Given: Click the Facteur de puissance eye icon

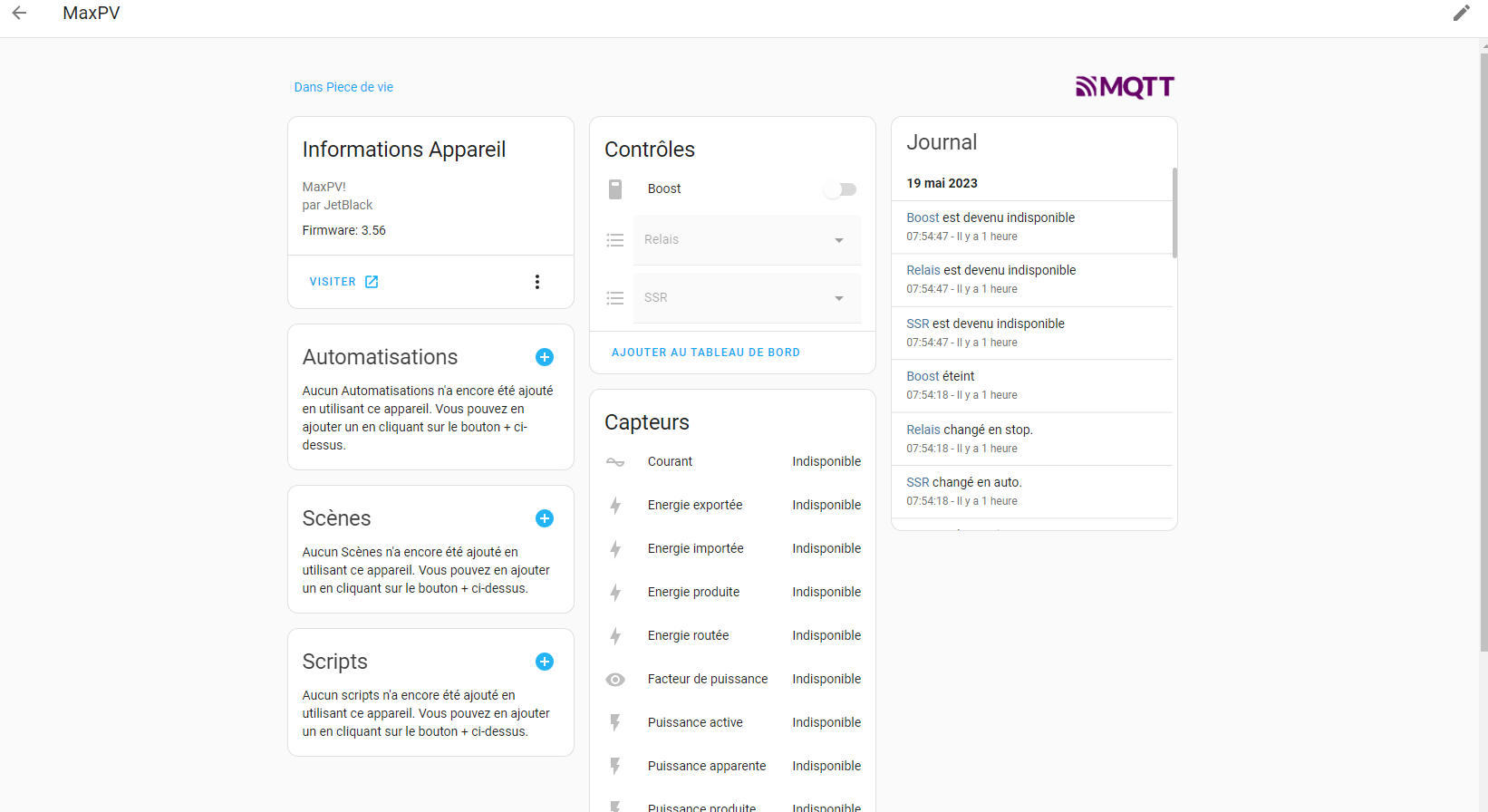Looking at the screenshot, I should tap(615, 680).
